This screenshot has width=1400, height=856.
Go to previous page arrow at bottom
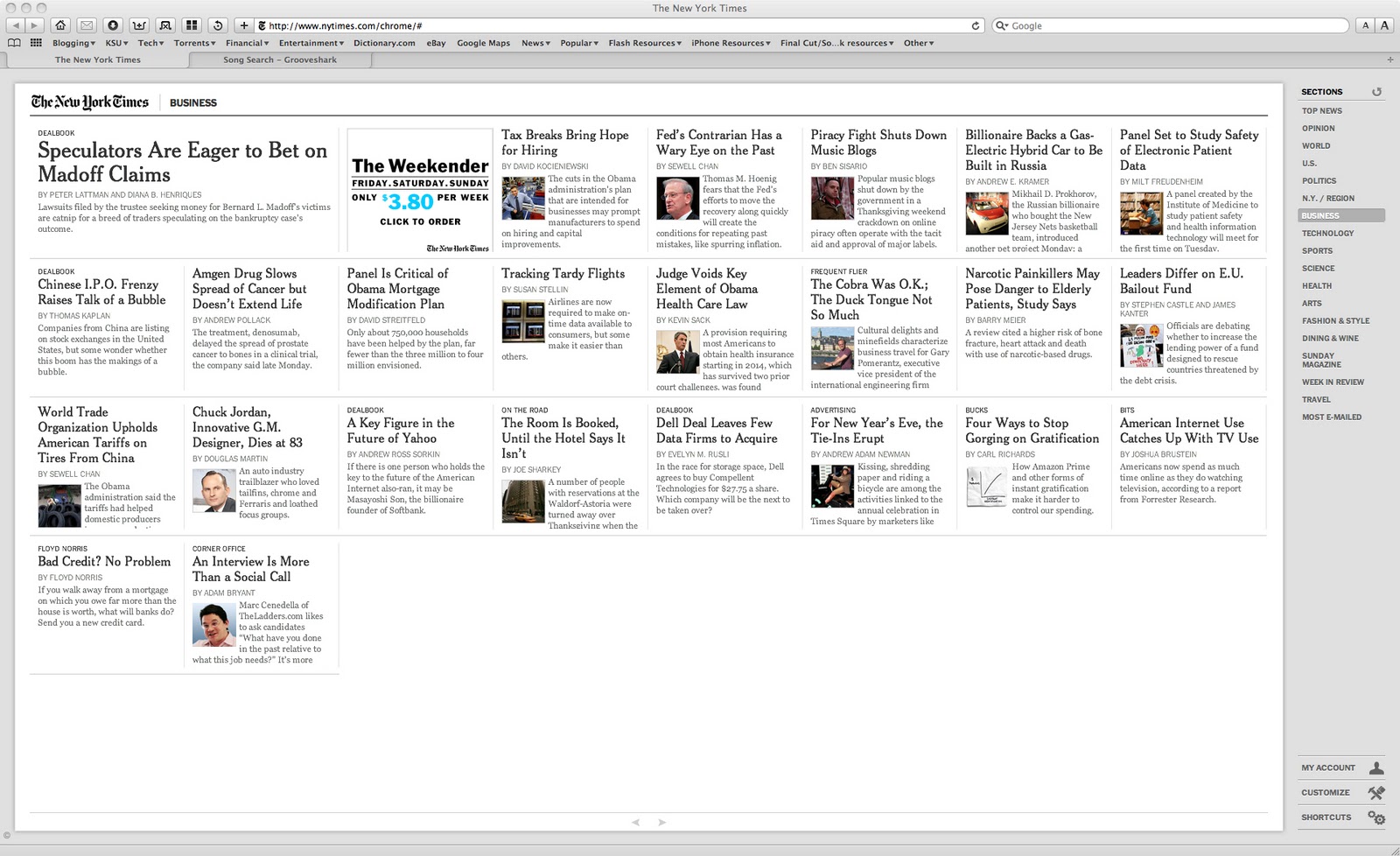point(636,822)
